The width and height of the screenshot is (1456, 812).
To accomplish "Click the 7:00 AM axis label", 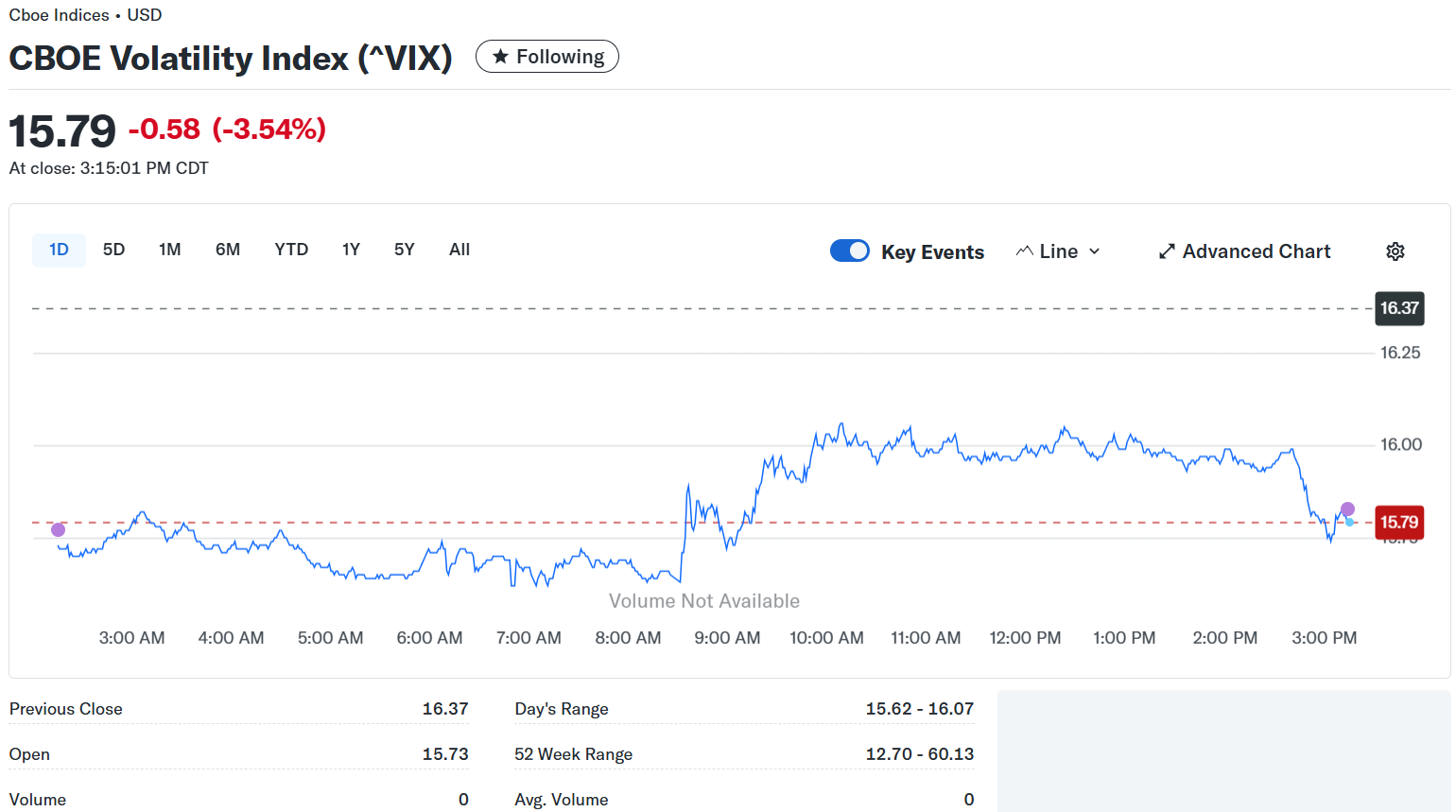I will pos(529,638).
